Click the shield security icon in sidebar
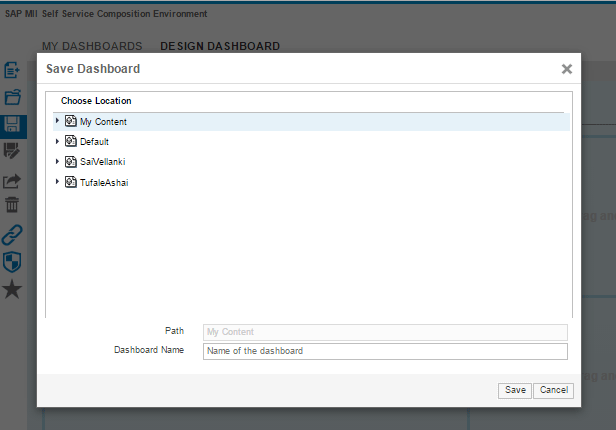Screen dimensions: 616x430 [x=13, y=262]
